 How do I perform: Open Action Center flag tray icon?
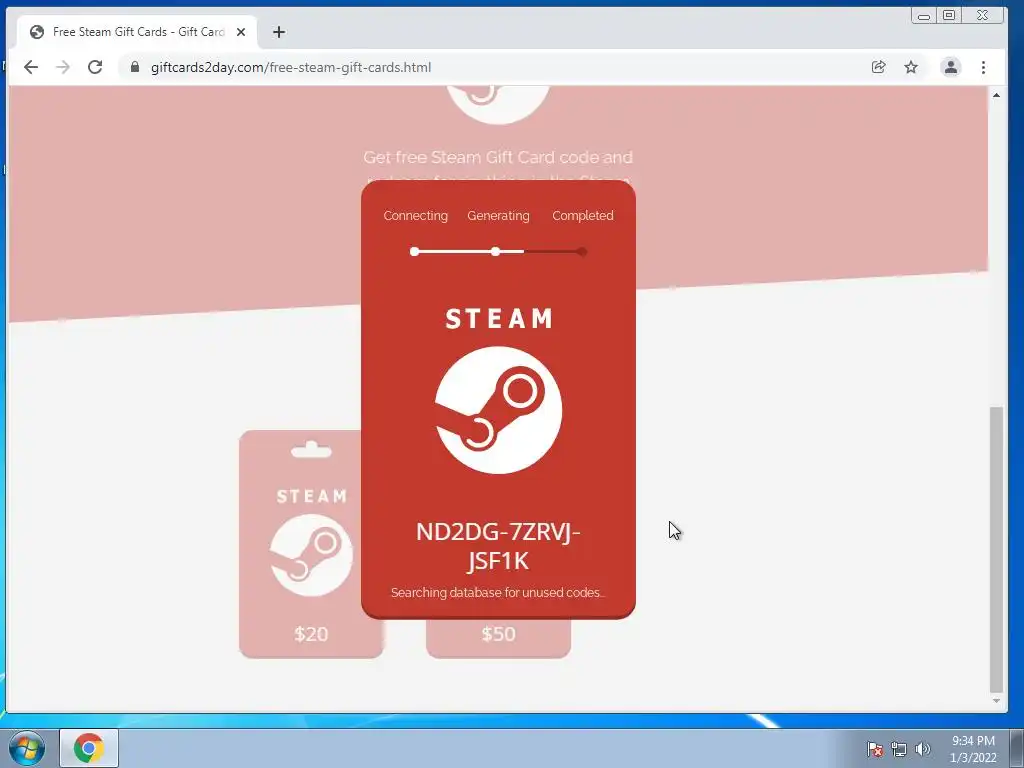[874, 749]
